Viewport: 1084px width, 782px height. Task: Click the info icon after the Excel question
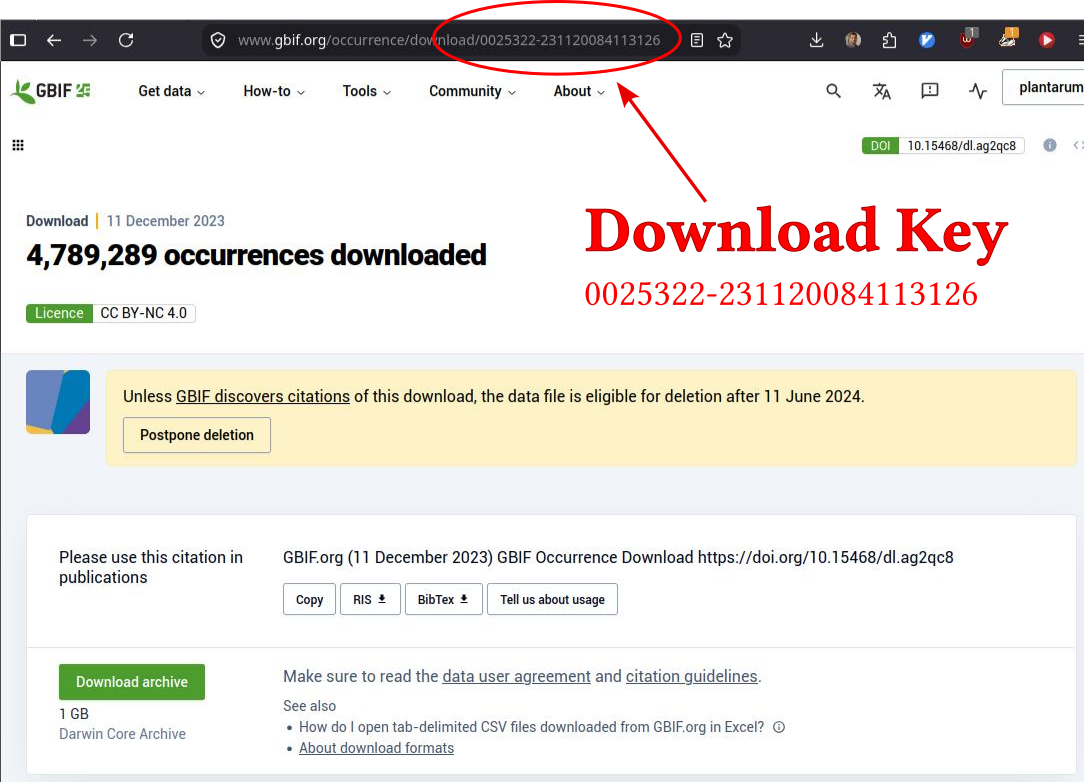click(779, 727)
